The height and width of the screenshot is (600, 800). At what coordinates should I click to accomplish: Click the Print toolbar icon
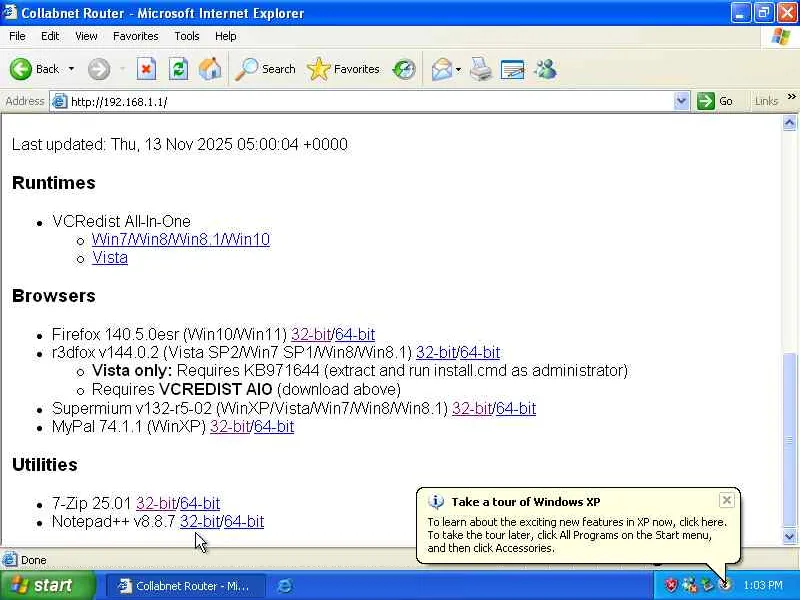(480, 69)
